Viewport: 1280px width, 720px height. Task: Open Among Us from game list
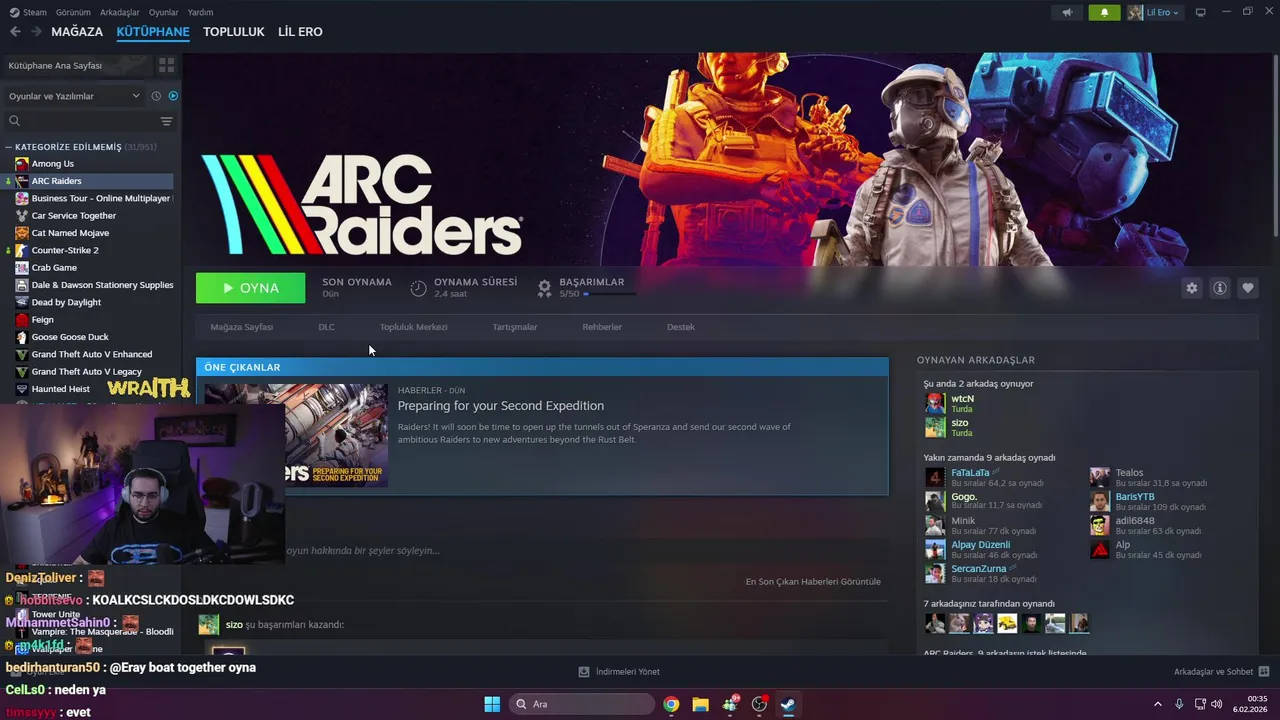coord(52,164)
